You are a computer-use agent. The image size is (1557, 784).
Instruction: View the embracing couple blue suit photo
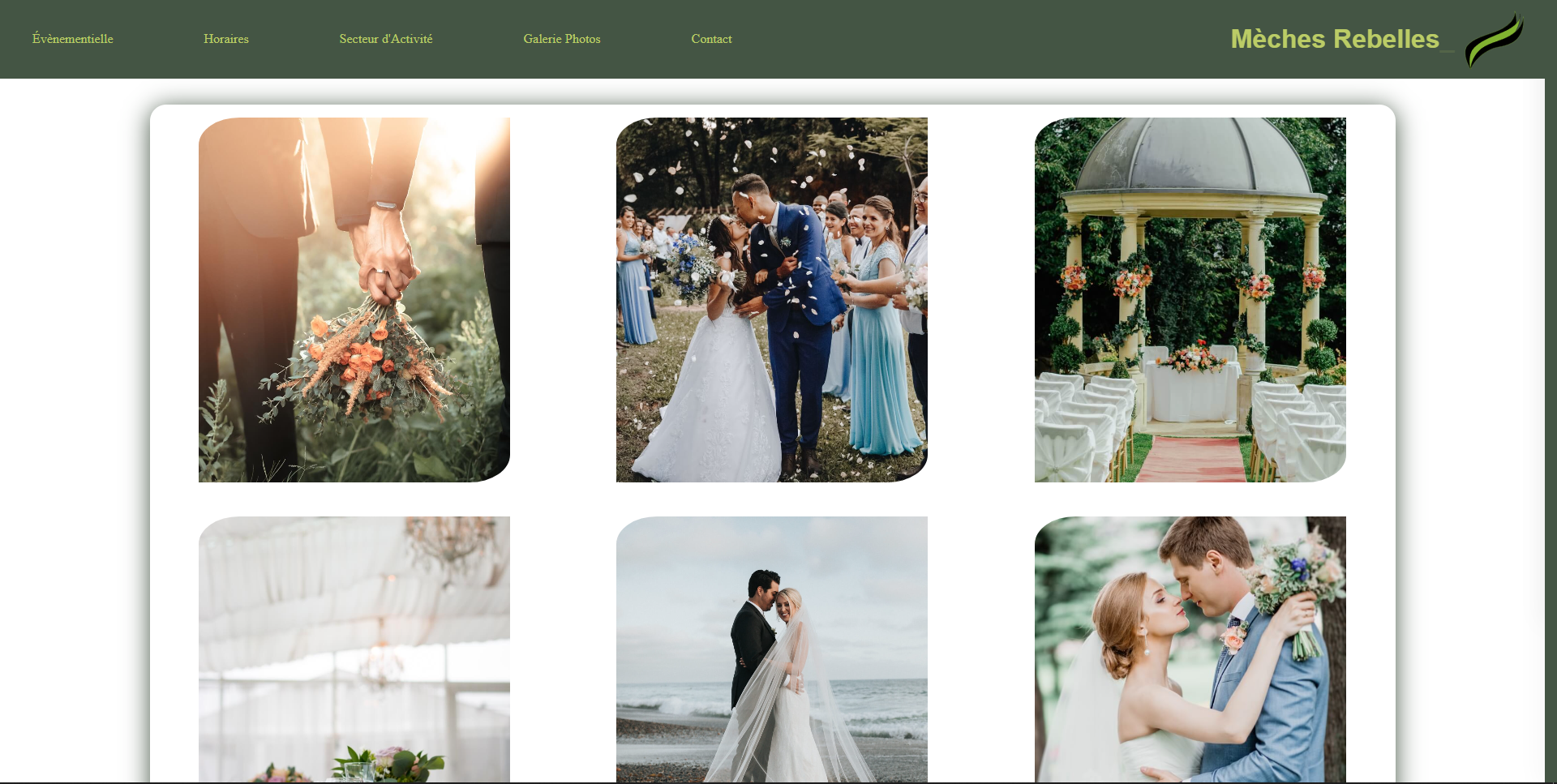1190,649
